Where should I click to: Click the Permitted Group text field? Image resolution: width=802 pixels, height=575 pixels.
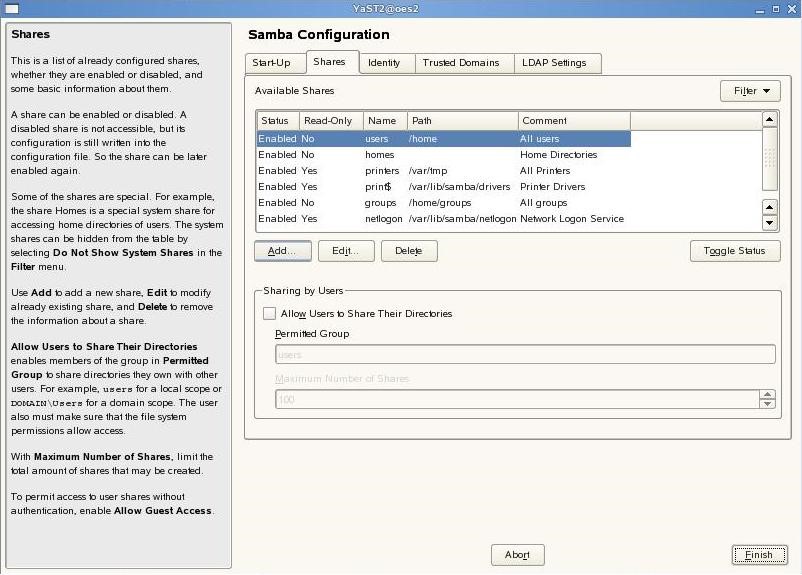pyautogui.click(x=525, y=354)
